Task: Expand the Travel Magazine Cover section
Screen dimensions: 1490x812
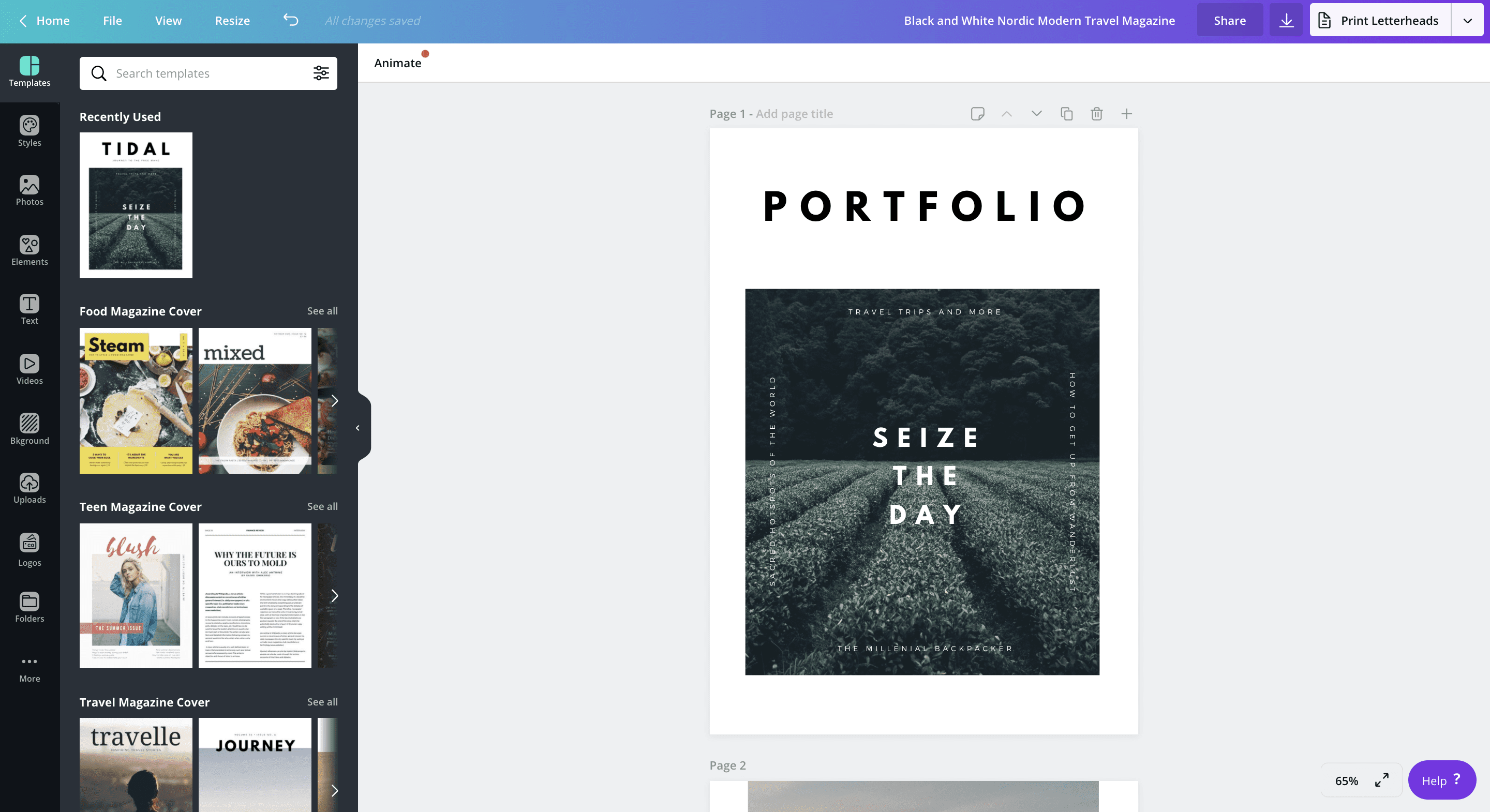Action: click(x=322, y=702)
